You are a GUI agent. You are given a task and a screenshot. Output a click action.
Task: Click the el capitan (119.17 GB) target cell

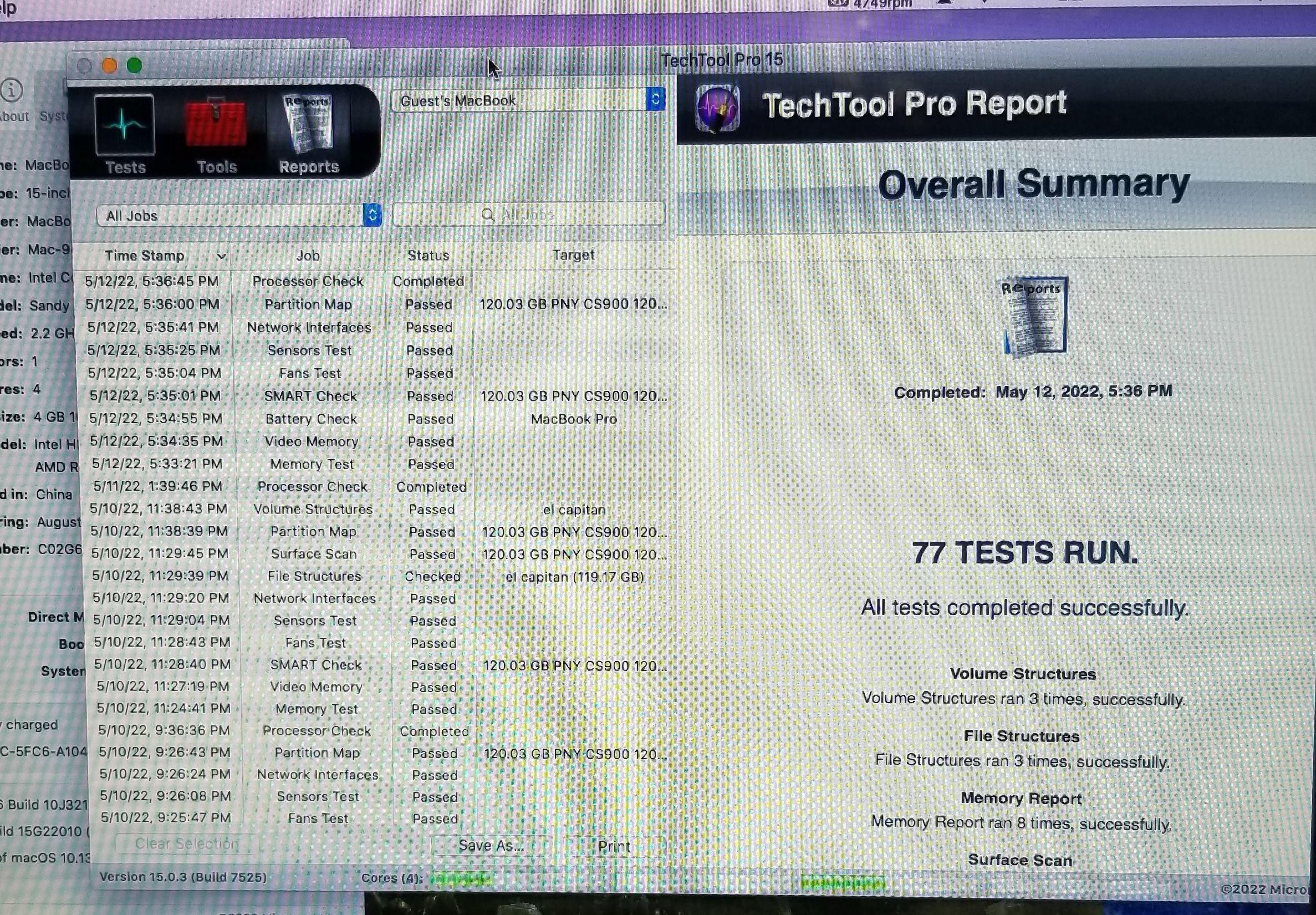tap(575, 577)
